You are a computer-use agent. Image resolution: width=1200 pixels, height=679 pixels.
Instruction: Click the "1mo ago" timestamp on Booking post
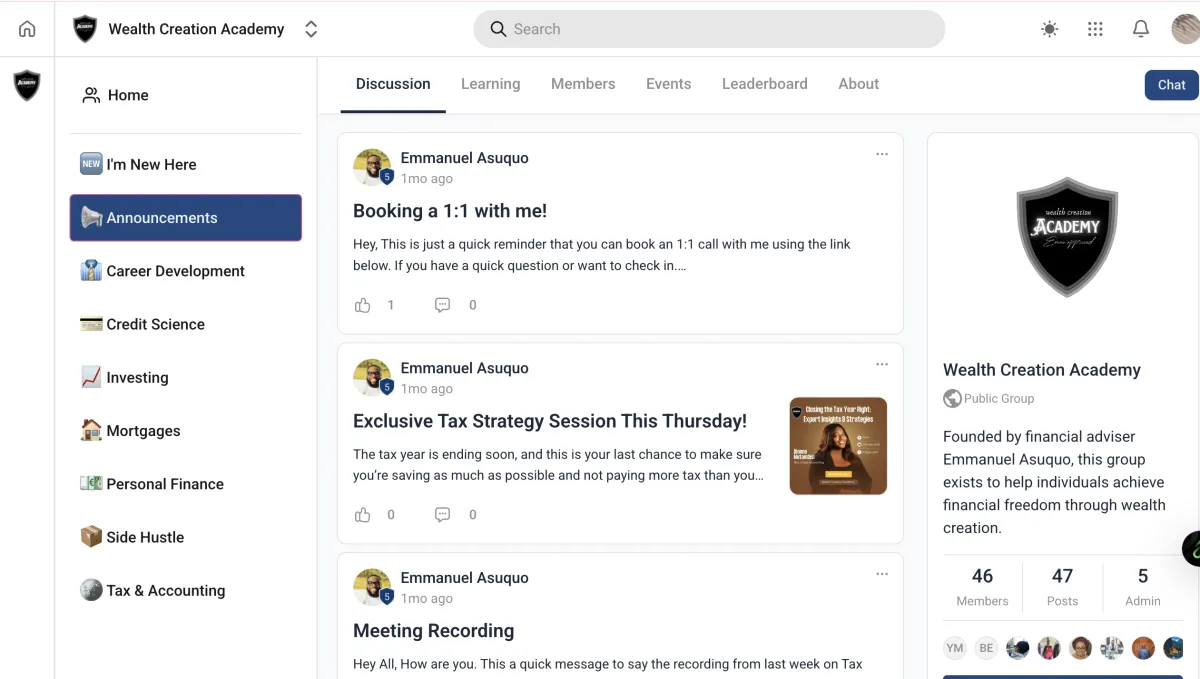click(x=427, y=179)
